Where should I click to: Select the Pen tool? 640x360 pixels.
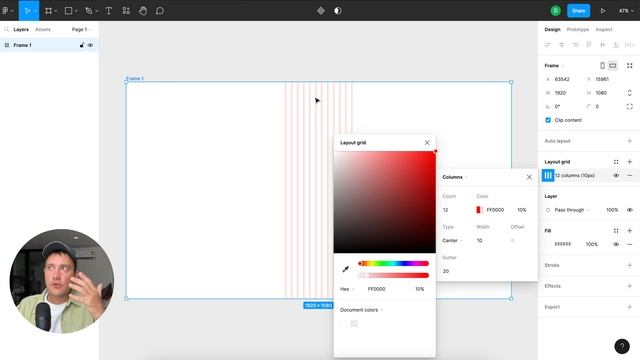click(x=89, y=11)
